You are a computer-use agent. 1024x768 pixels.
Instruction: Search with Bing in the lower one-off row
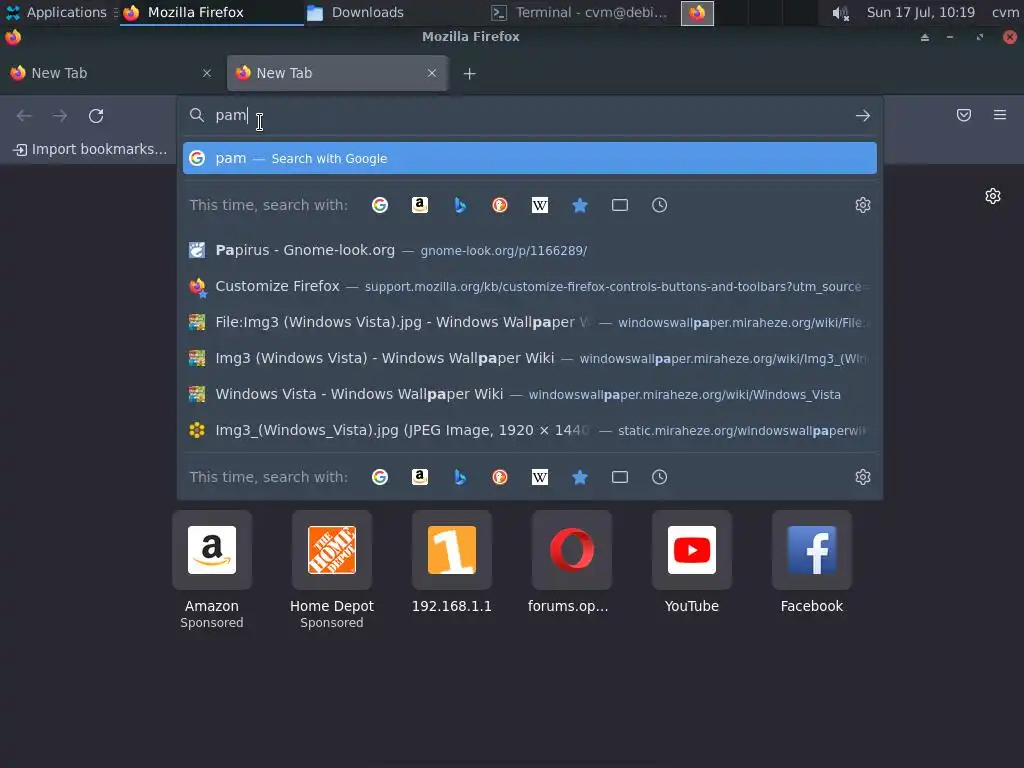[460, 477]
